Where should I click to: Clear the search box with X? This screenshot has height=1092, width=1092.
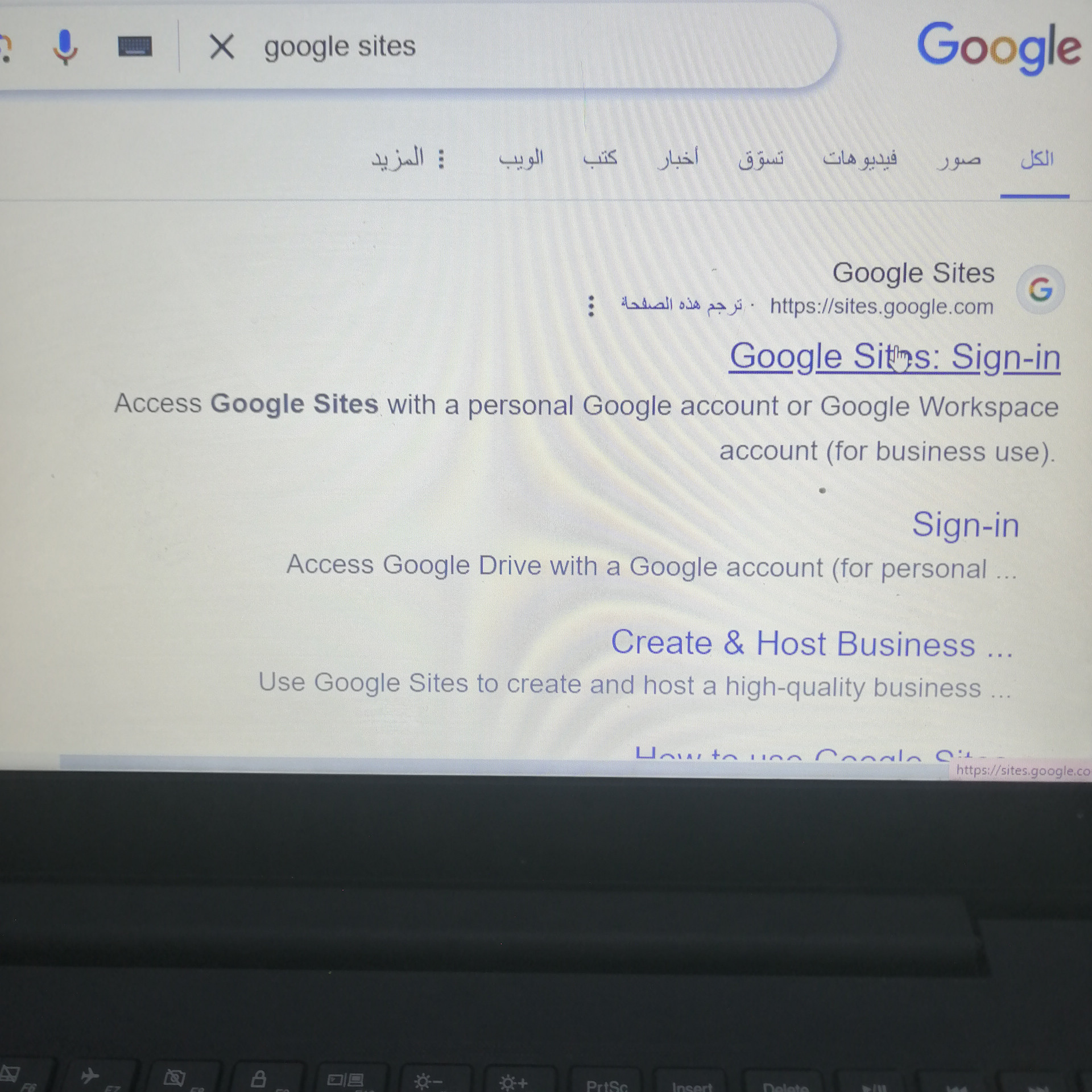click(x=222, y=46)
